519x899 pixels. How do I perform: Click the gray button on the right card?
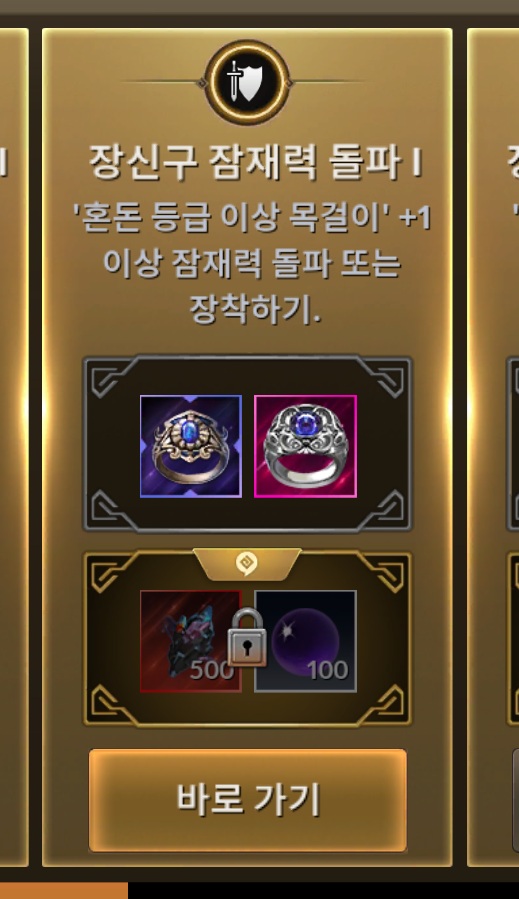pos(515,800)
